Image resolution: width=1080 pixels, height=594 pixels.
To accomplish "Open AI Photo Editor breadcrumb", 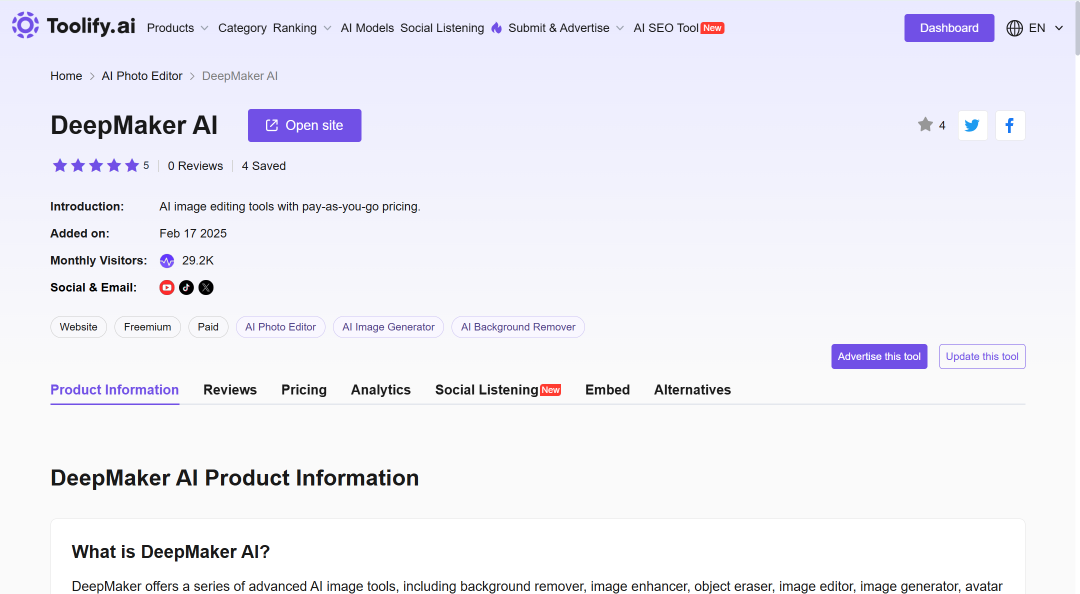I will tap(142, 76).
